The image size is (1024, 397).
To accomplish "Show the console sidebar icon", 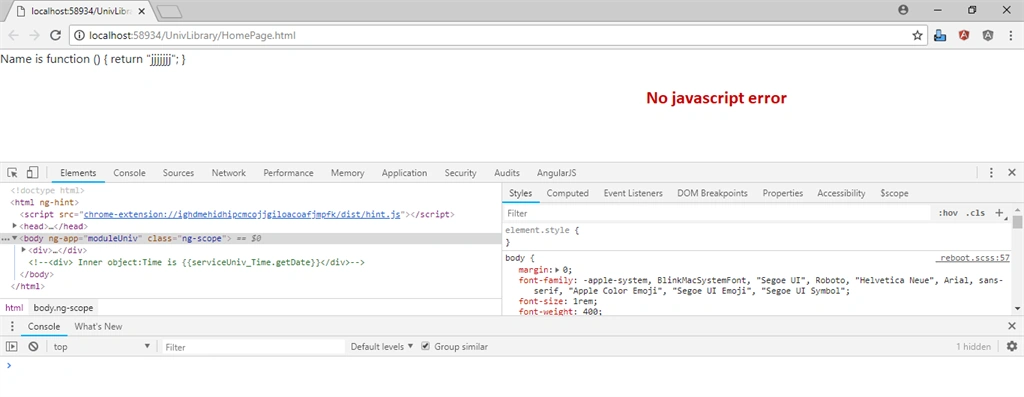I will [12, 347].
